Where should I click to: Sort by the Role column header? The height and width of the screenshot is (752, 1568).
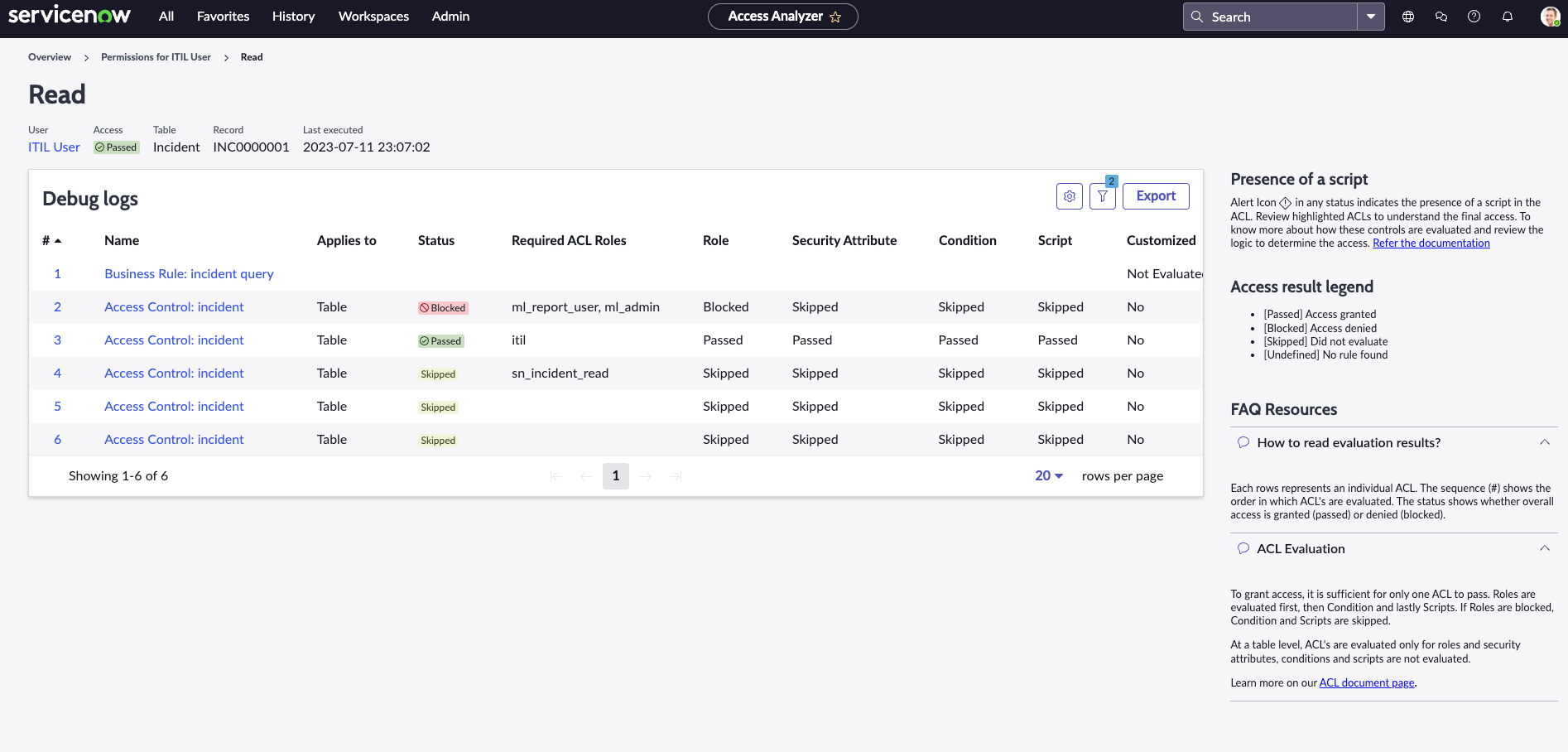716,241
